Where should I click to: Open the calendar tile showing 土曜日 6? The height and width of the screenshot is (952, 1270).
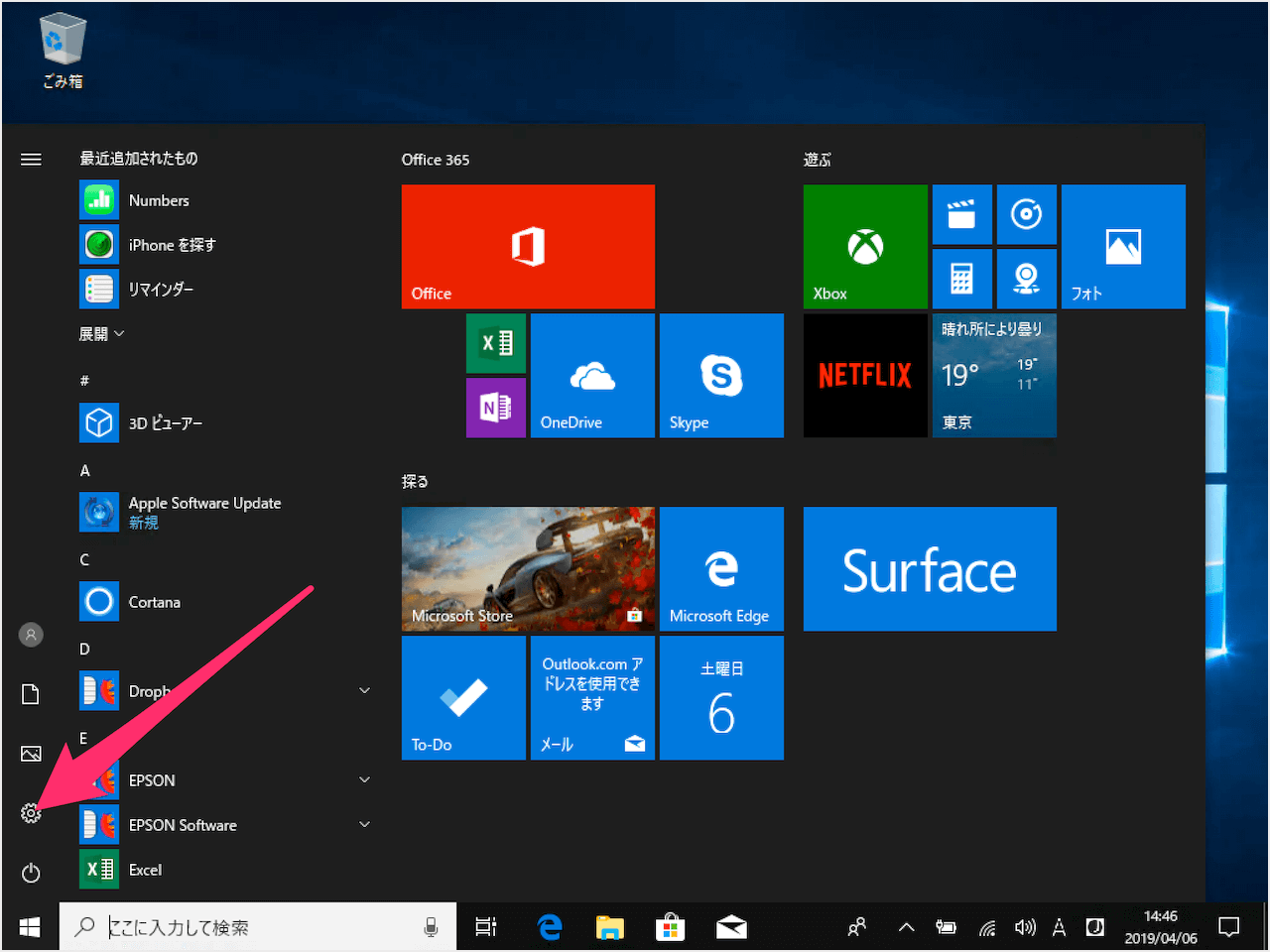pos(721,698)
